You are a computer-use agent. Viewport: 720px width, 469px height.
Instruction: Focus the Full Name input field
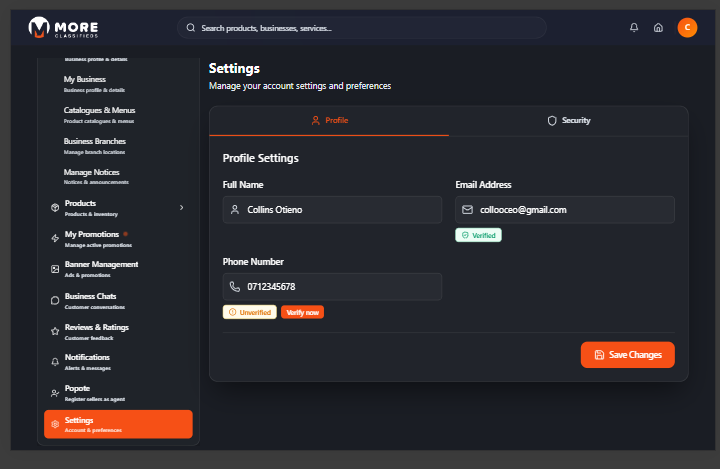click(x=332, y=210)
